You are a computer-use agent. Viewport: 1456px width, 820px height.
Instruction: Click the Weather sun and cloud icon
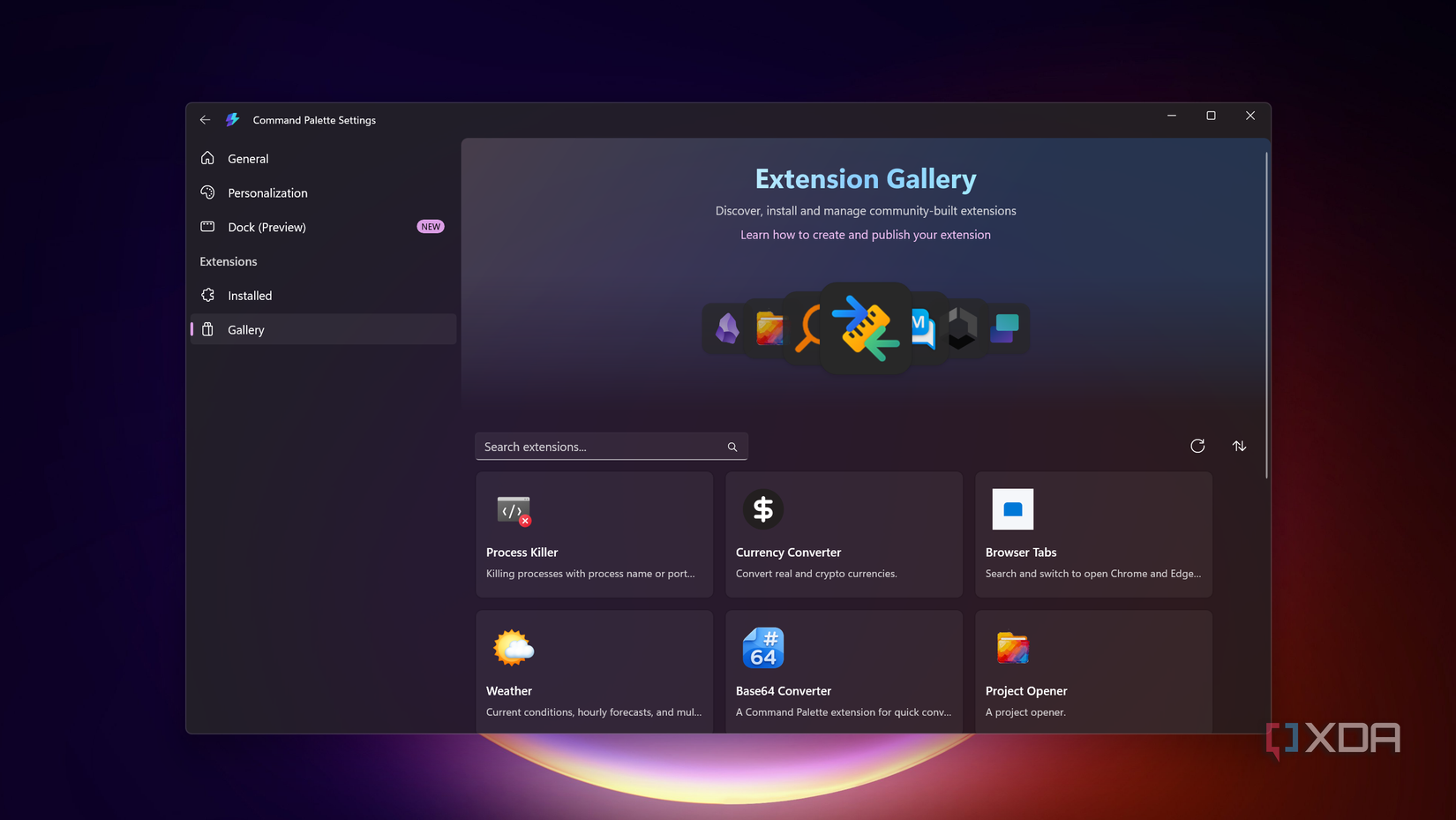514,648
